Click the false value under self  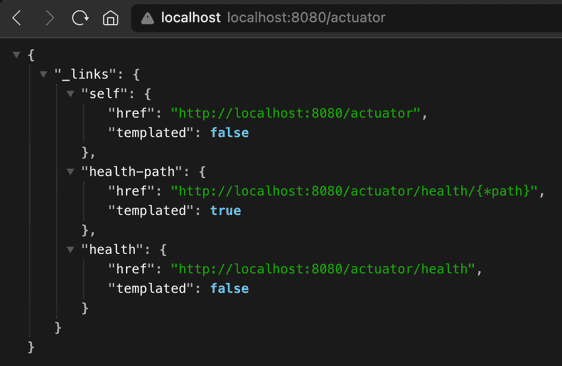(x=229, y=133)
